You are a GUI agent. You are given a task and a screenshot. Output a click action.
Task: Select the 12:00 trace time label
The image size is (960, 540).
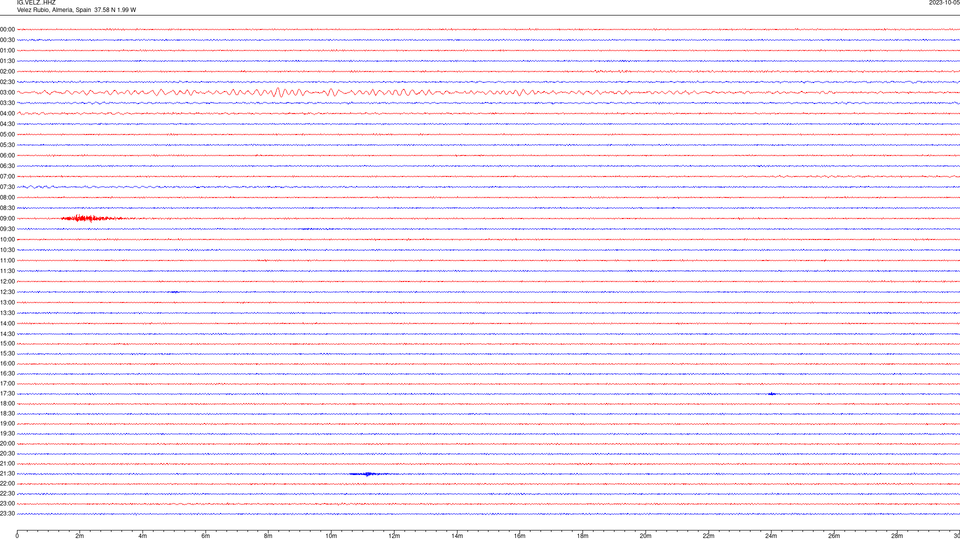coord(7,282)
